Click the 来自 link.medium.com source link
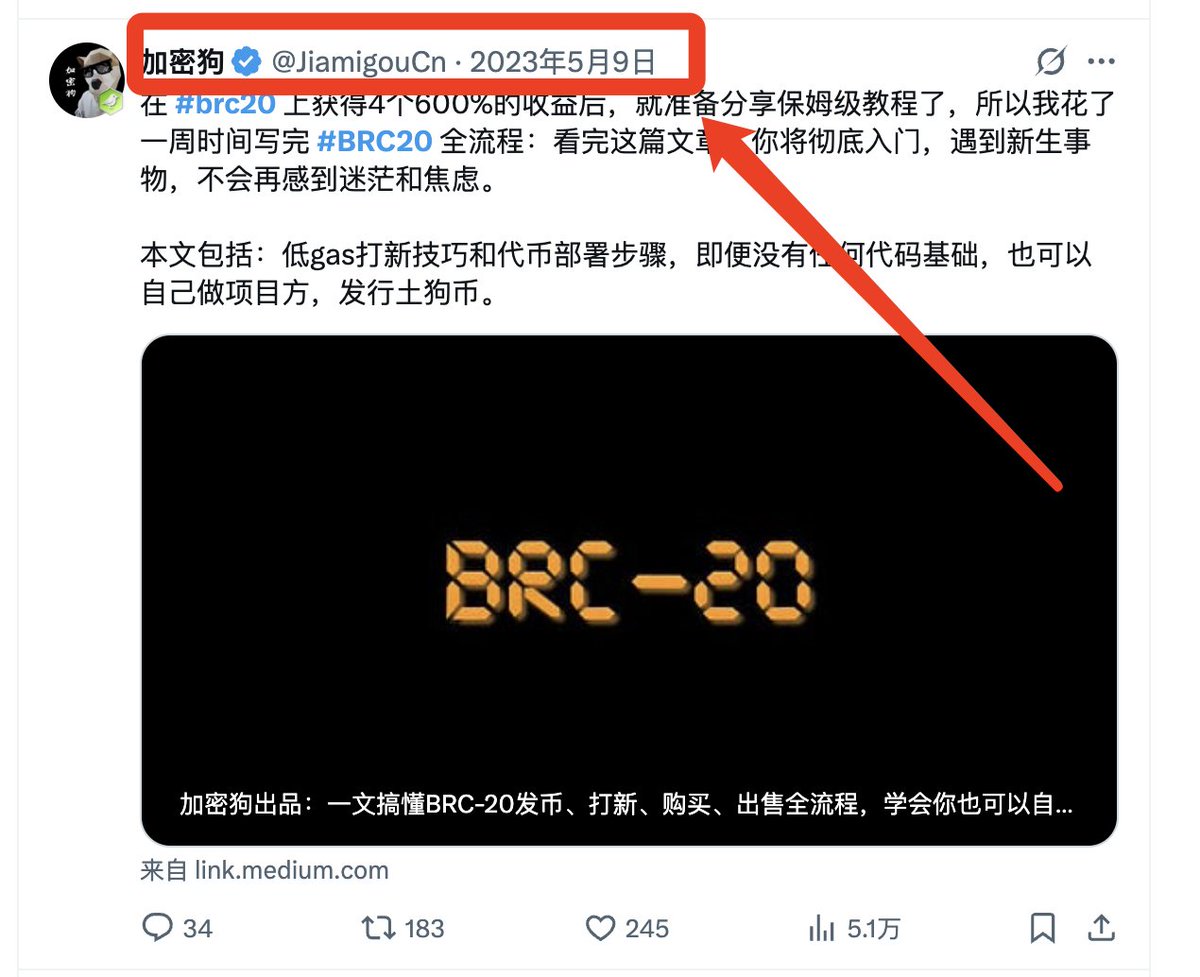The height and width of the screenshot is (977, 1200). click(x=265, y=870)
